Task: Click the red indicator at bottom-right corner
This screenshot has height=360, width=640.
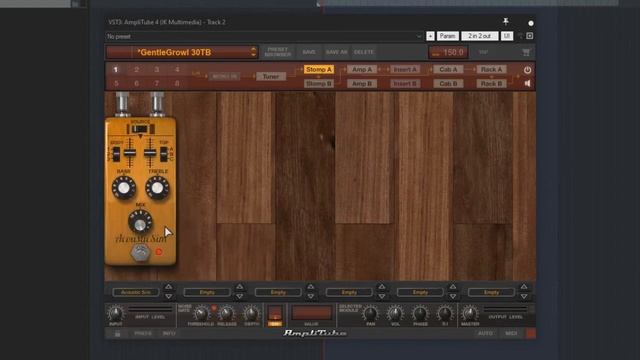Action: pos(531,333)
